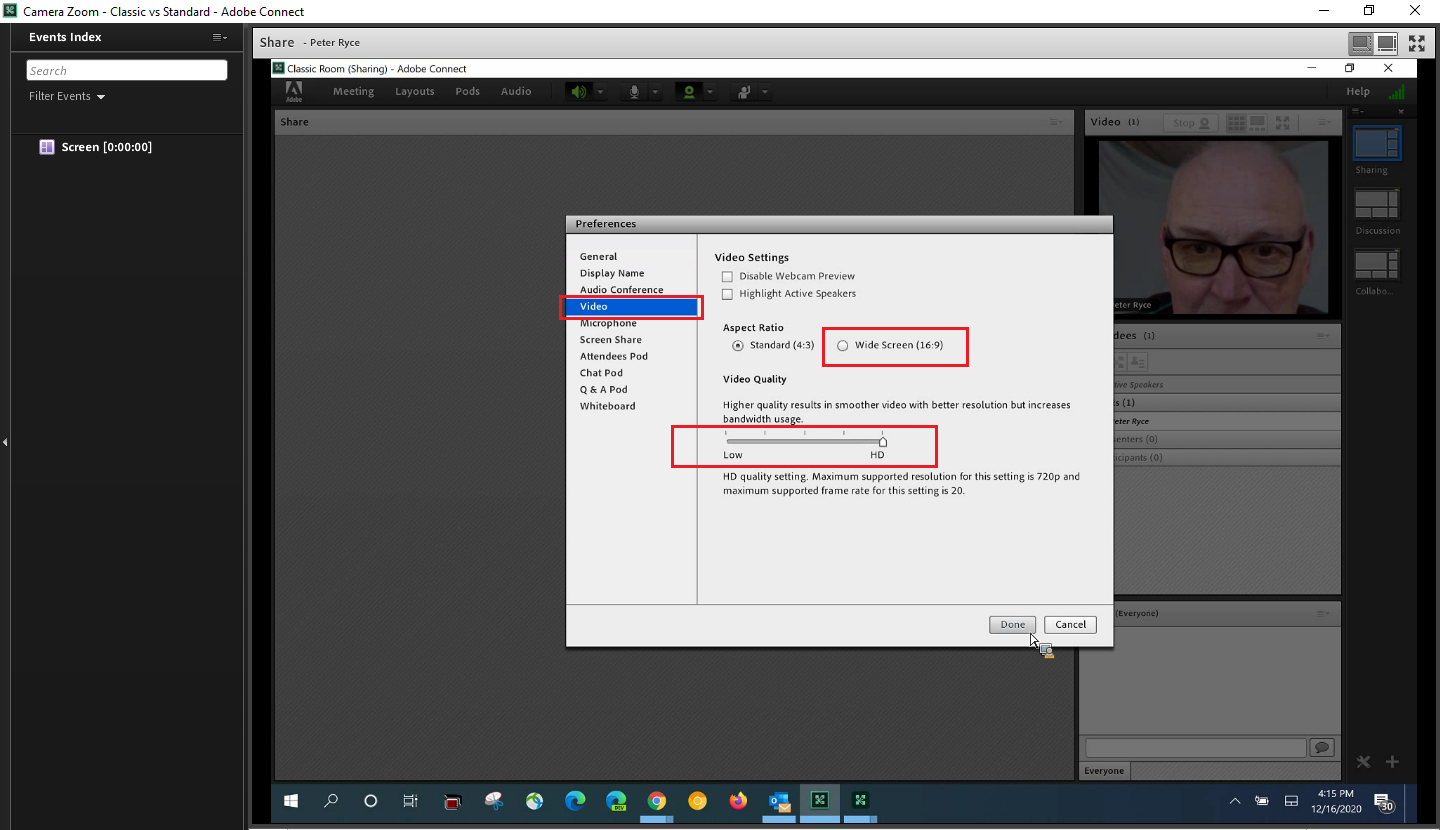
Task: Select Wide Screen (16:9) aspect ratio
Action: pos(843,346)
